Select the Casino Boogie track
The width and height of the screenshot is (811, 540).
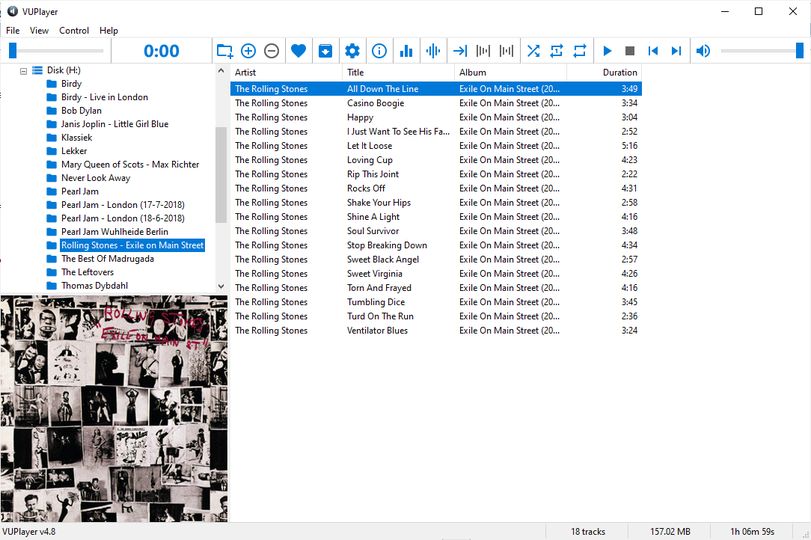pos(436,103)
